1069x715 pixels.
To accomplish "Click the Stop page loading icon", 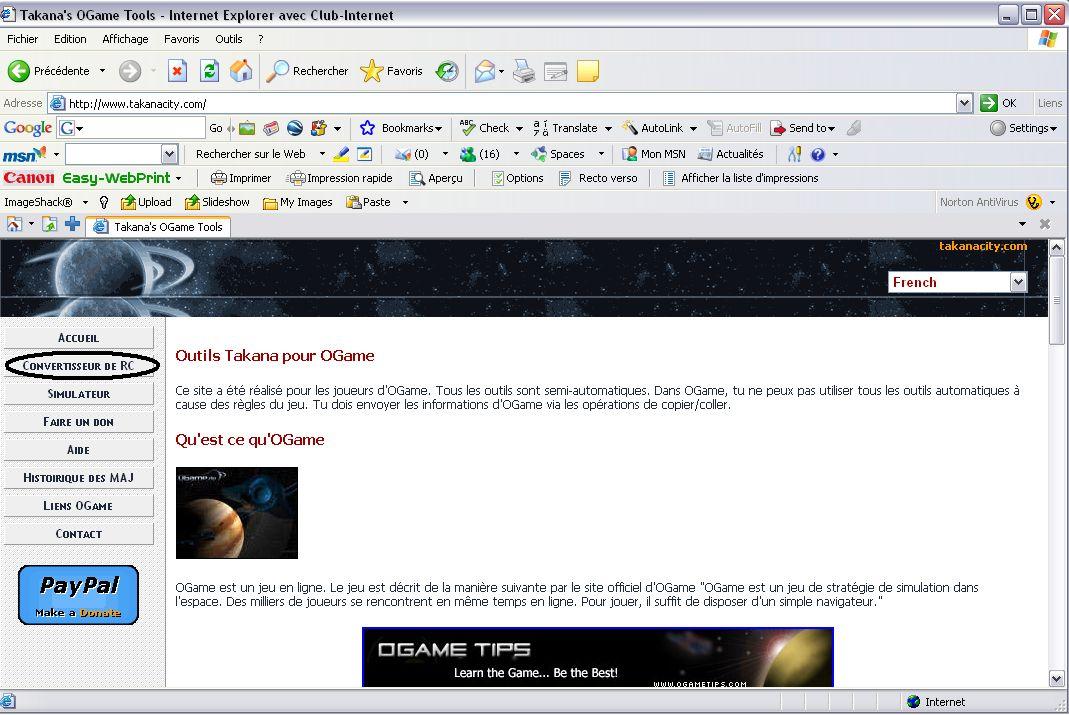I will 177,71.
